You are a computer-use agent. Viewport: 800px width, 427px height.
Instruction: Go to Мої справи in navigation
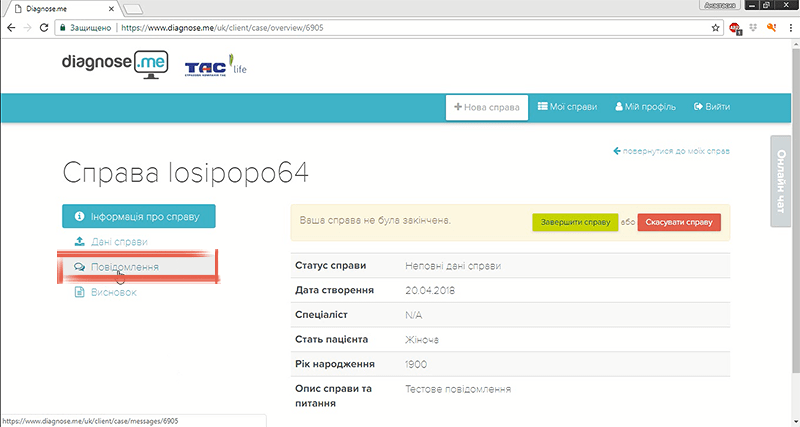pyautogui.click(x=569, y=107)
